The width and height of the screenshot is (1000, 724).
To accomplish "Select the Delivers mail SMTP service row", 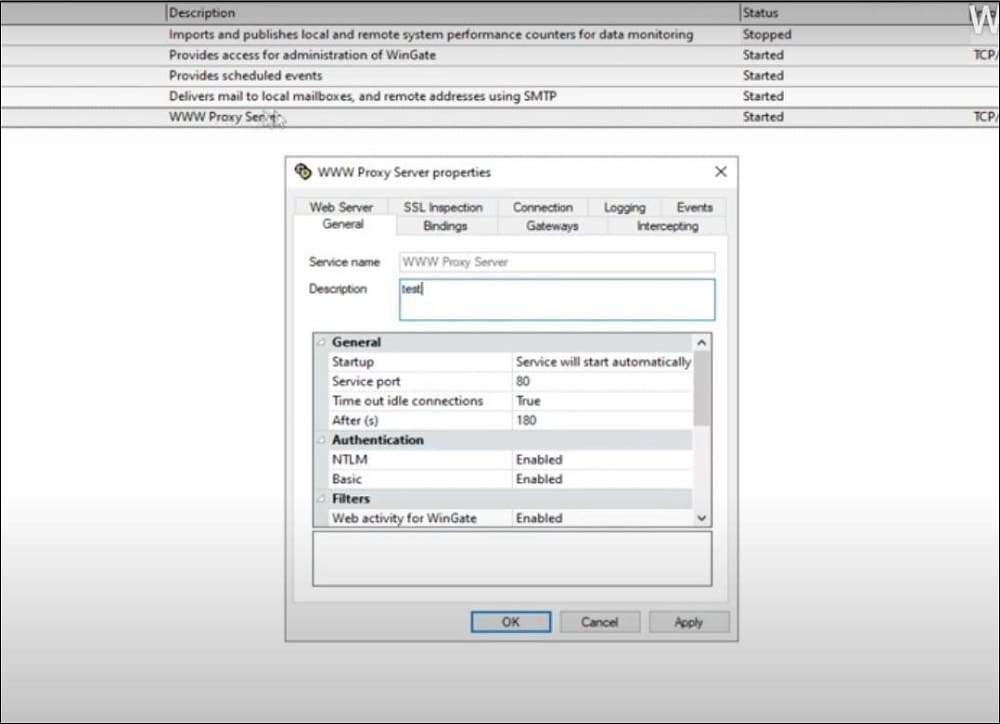I will point(500,96).
